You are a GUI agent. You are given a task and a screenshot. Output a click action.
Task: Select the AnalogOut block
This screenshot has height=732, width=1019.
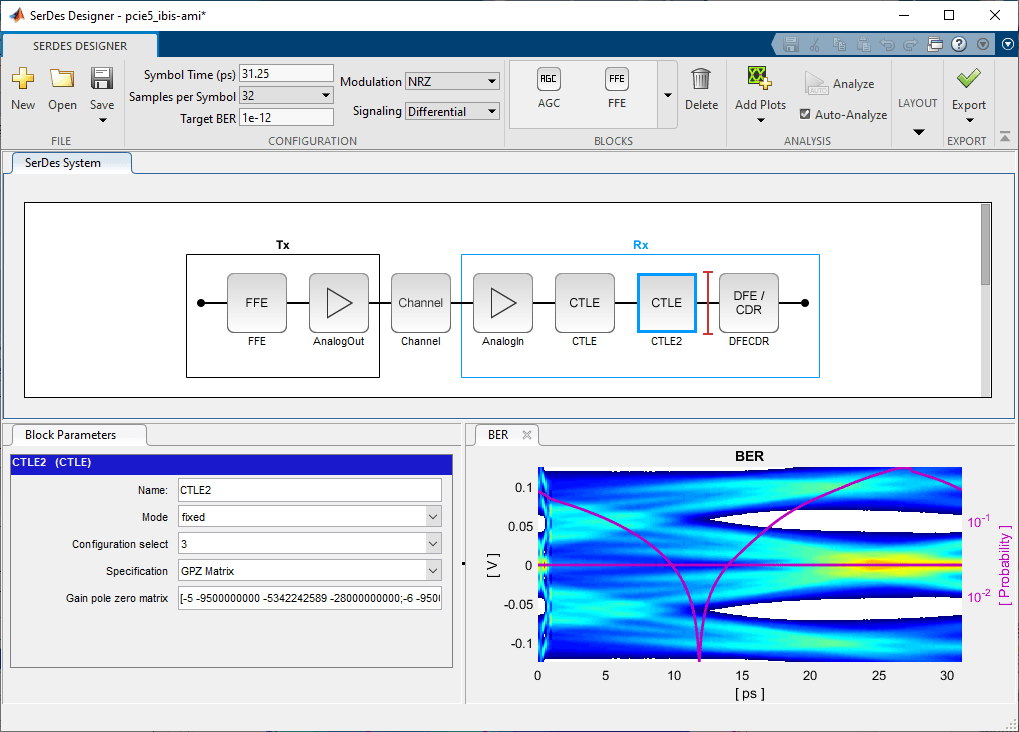point(339,303)
